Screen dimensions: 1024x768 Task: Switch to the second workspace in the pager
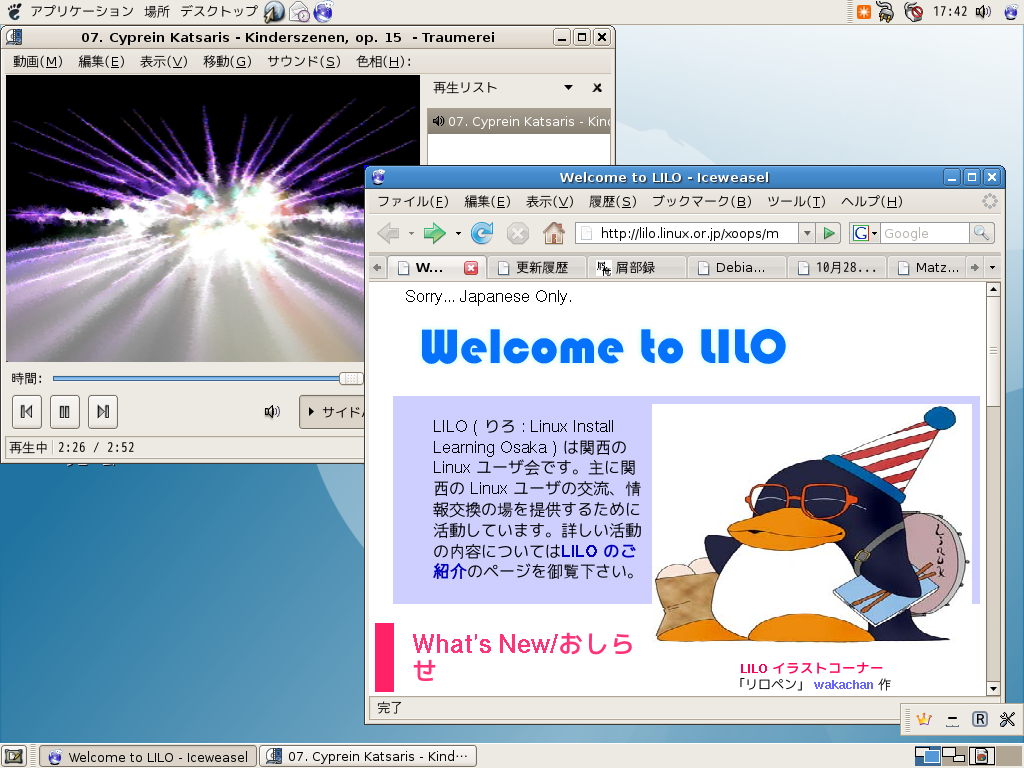(953, 756)
